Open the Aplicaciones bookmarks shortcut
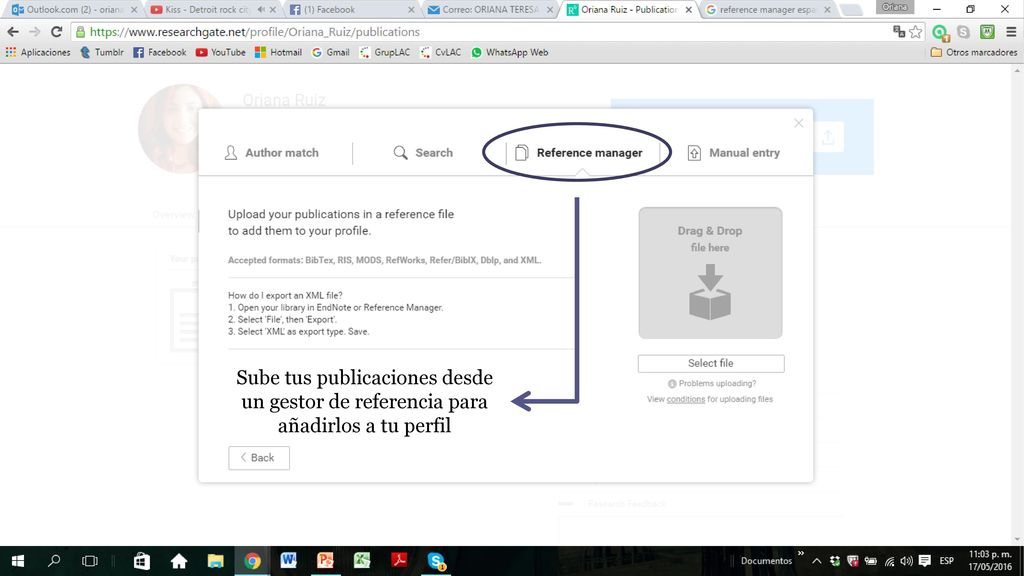The height and width of the screenshot is (576, 1024). point(38,52)
